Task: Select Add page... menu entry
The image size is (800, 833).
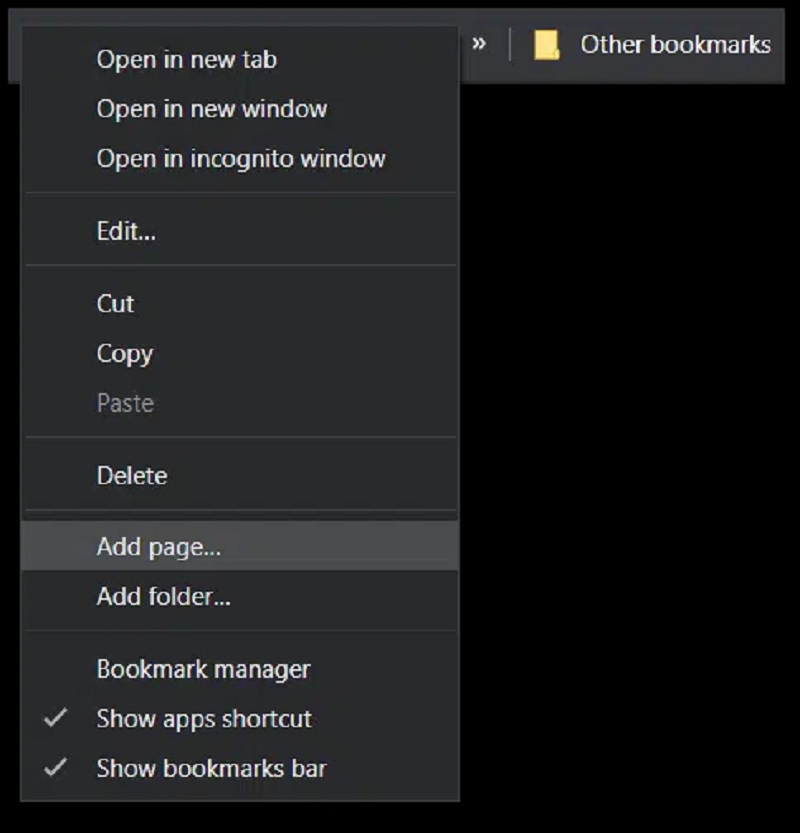Action: pyautogui.click(x=158, y=547)
